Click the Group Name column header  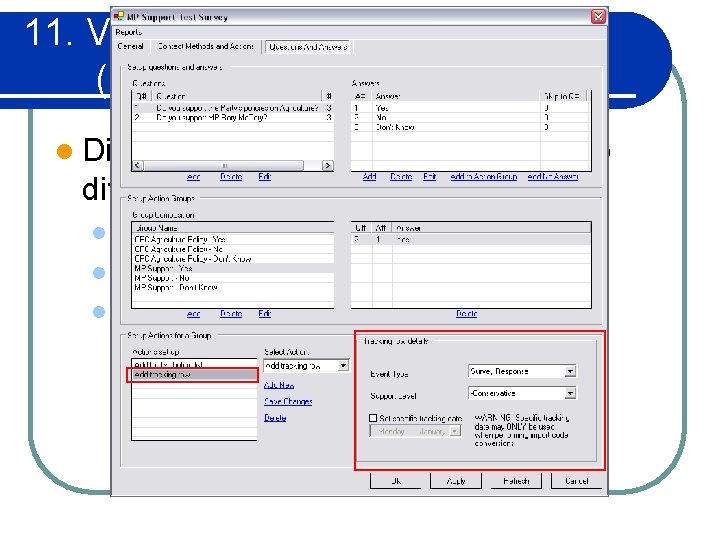click(x=233, y=228)
